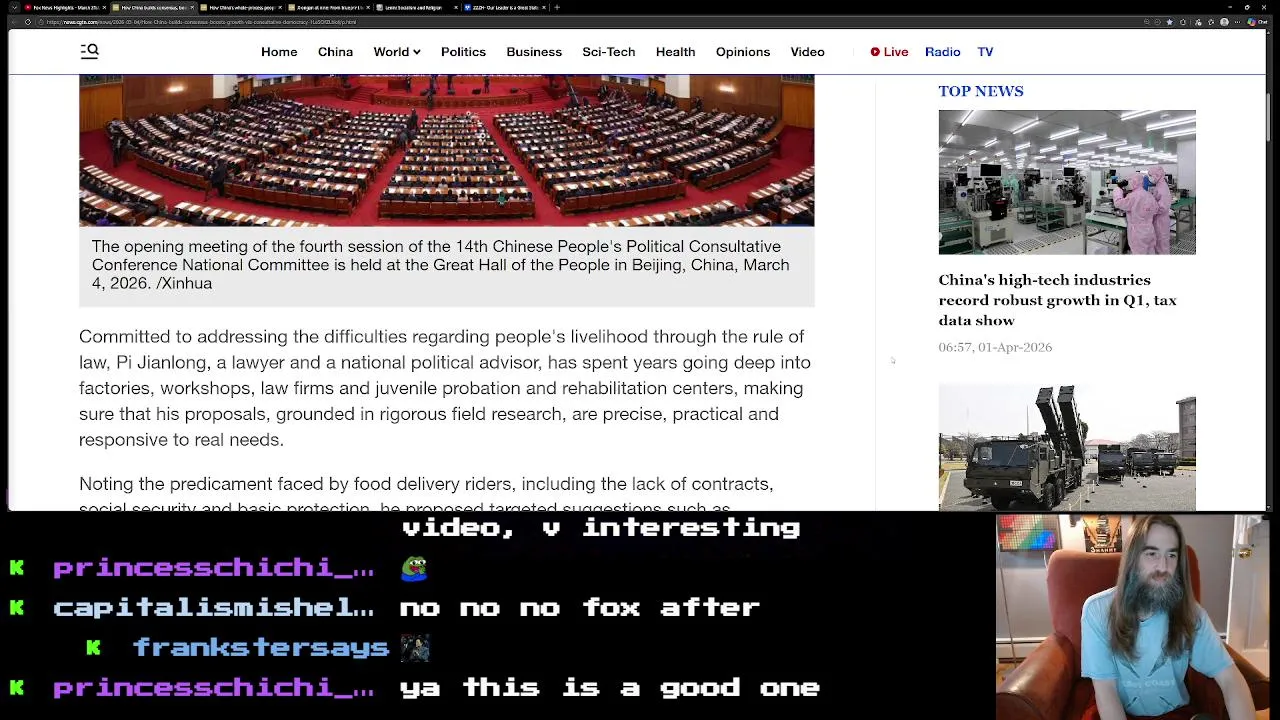Screen dimensions: 1280x720
Task: Expand the World dropdown menu
Action: click(397, 52)
